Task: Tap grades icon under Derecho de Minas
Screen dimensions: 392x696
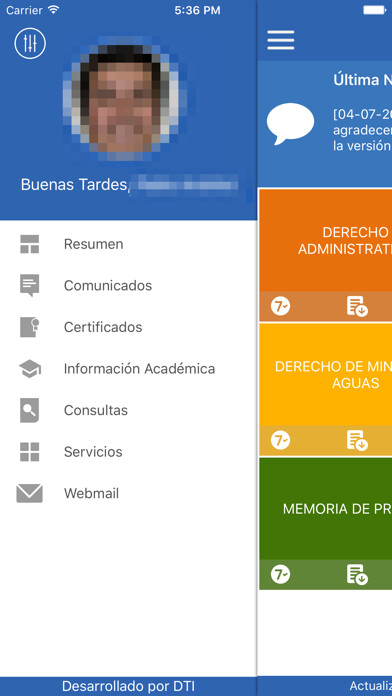Action: point(281,441)
